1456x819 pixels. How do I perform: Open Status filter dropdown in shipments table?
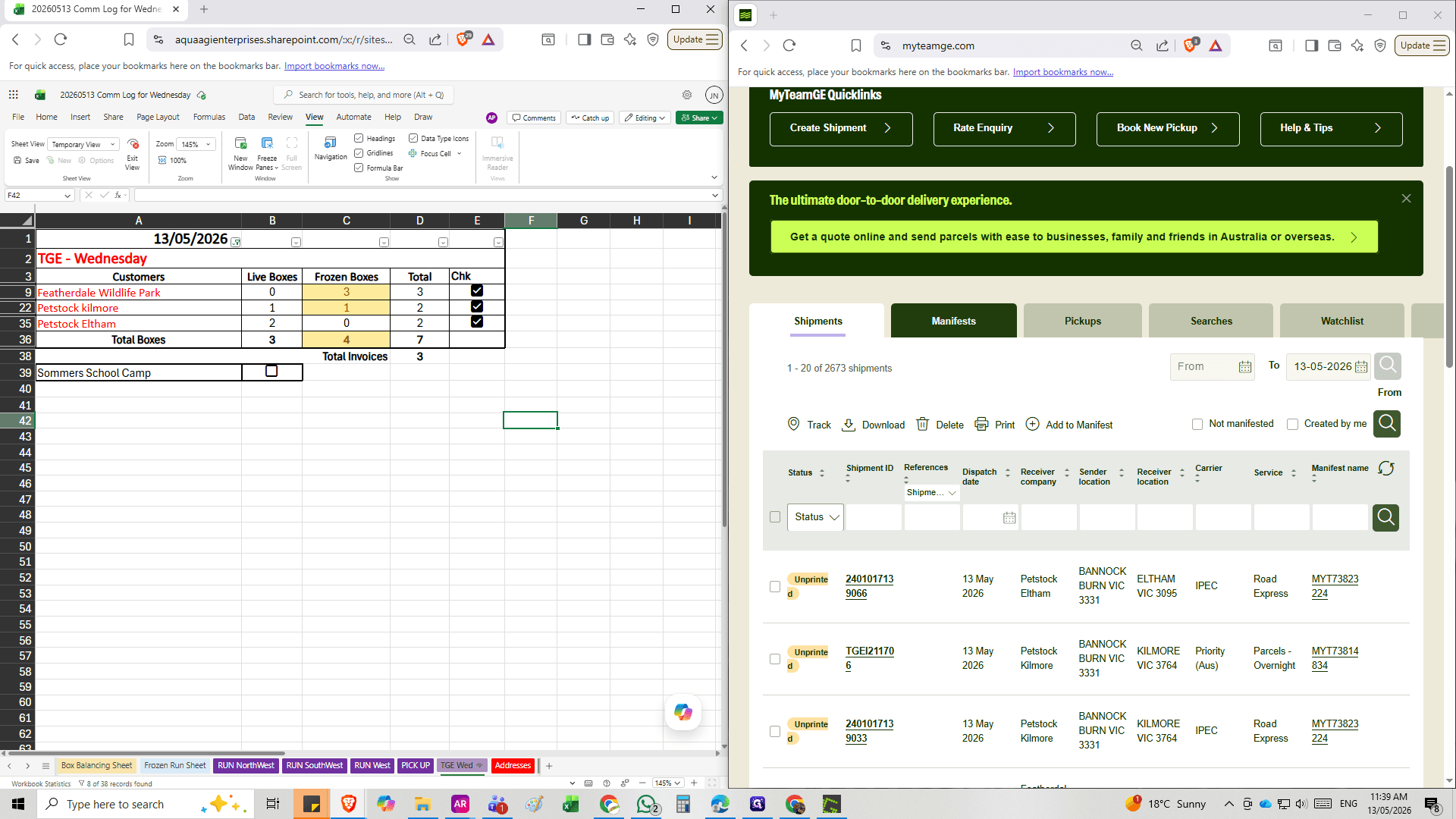pyautogui.click(x=815, y=517)
